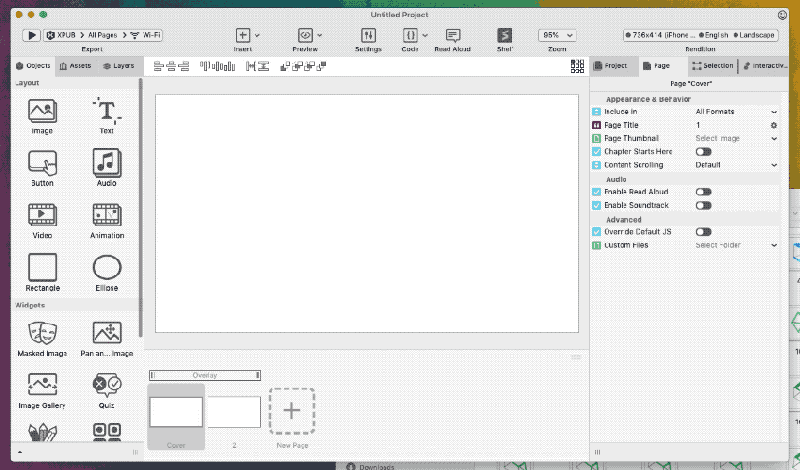Click the Preview eye icon
This screenshot has height=470, width=800.
click(305, 35)
